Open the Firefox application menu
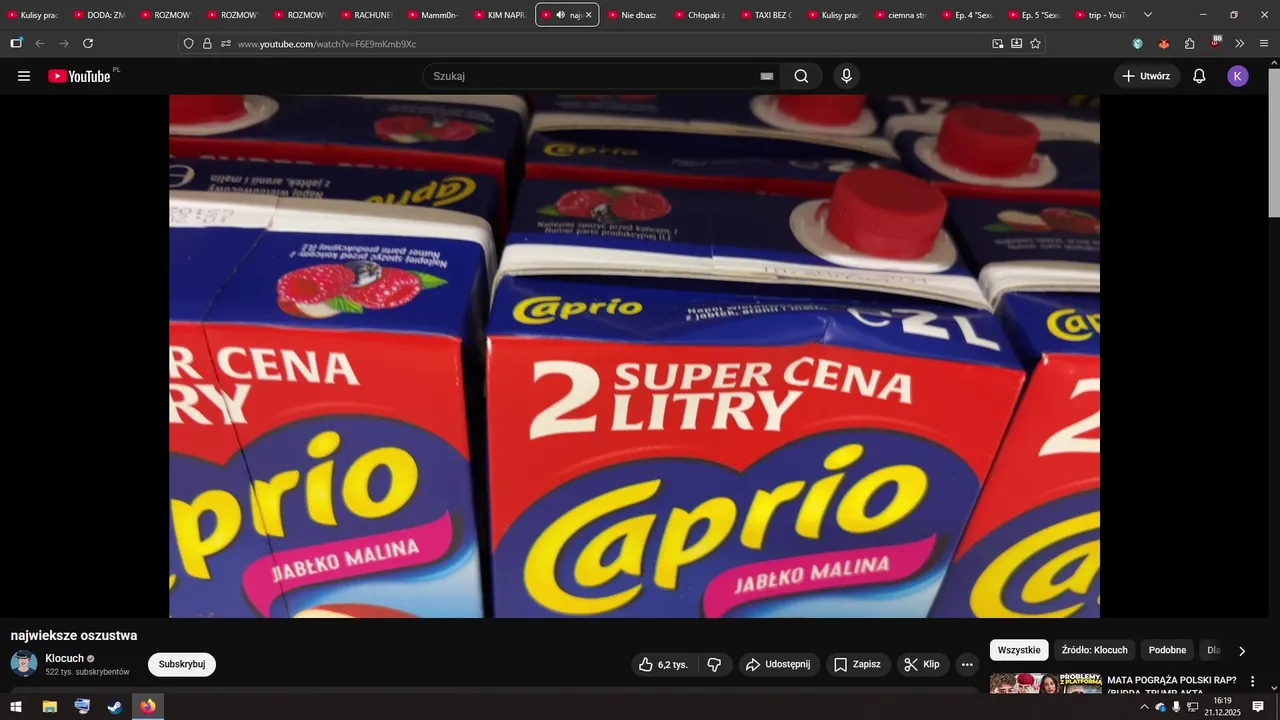1280x720 pixels. pyautogui.click(x=1264, y=44)
